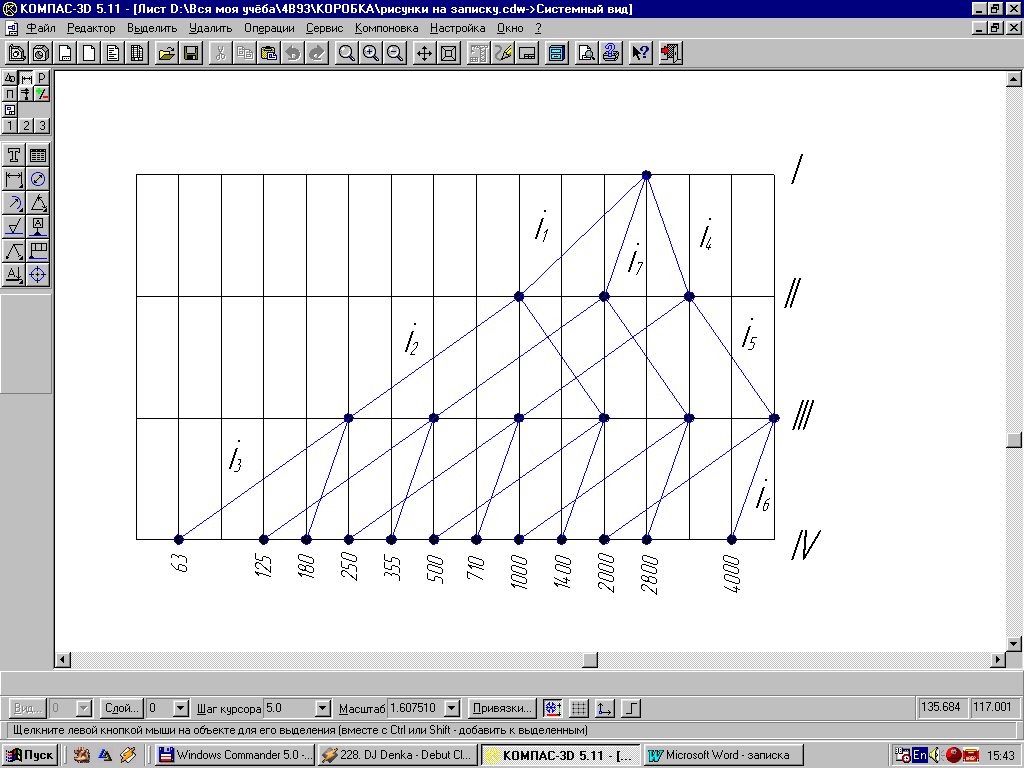This screenshot has width=1024, height=768.
Task: Select the section cut arrow tool
Action: (x=14, y=274)
